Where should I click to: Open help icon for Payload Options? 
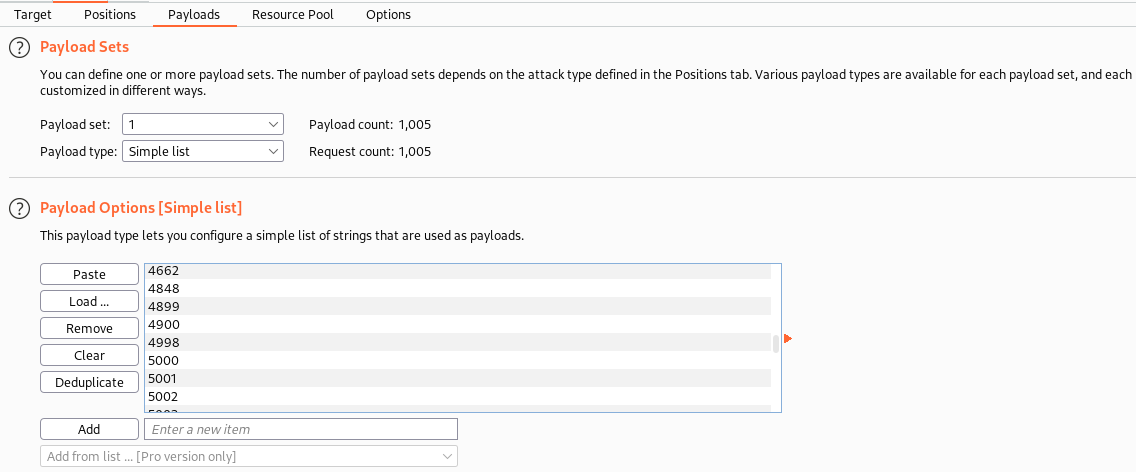[x=18, y=209]
